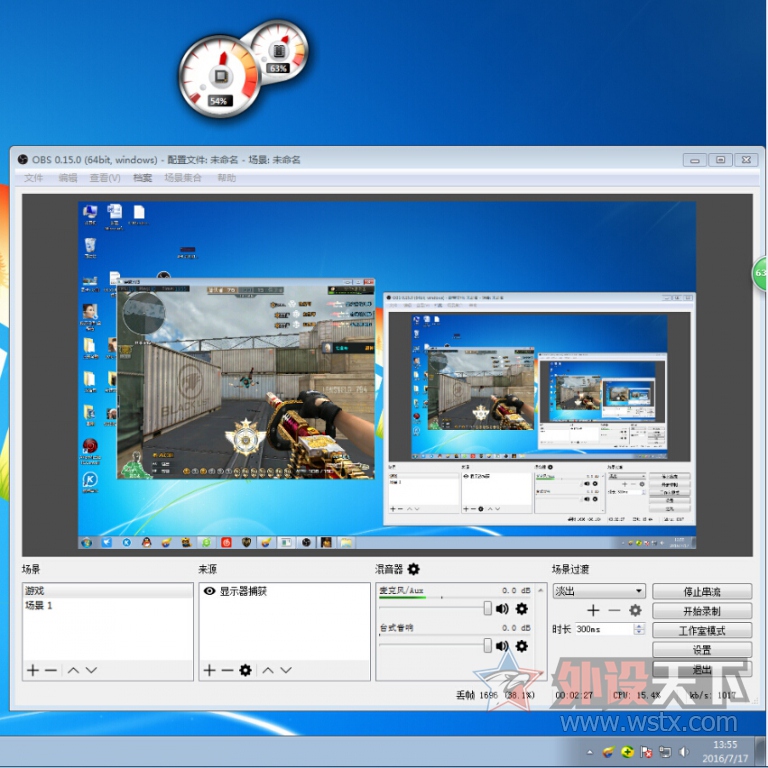Open the 设置 settings button

702,649
